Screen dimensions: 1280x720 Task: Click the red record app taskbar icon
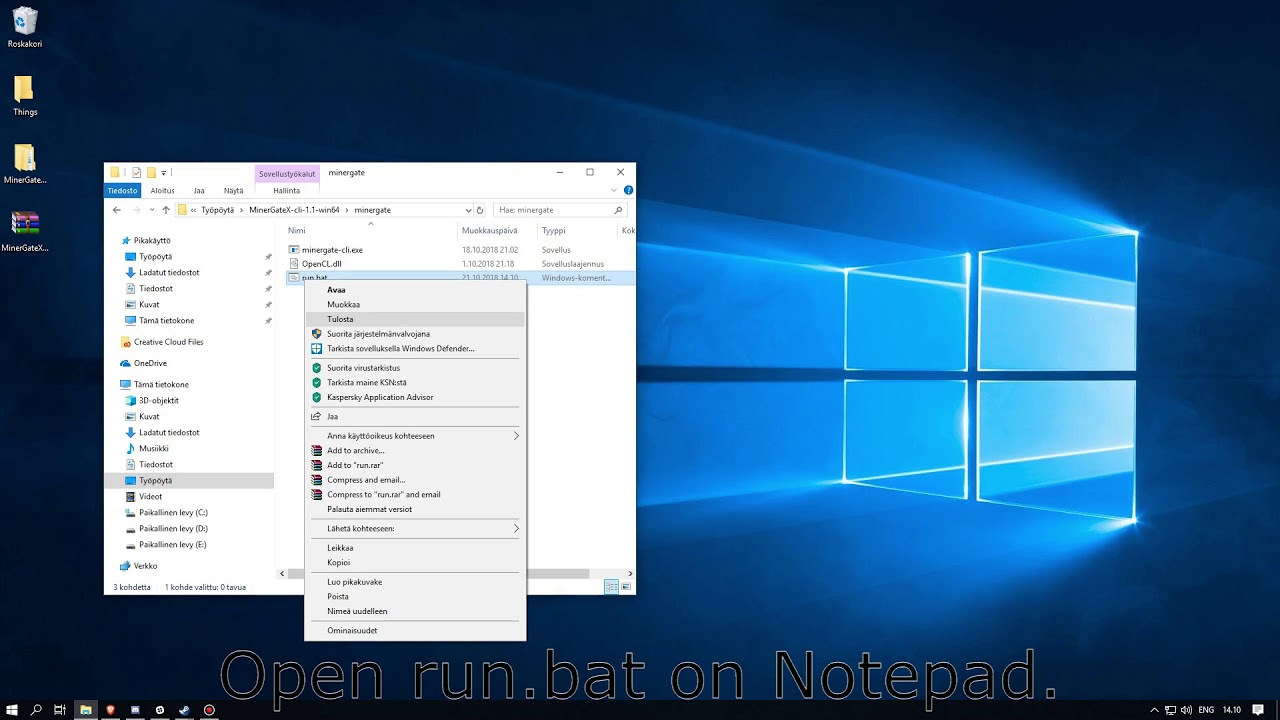209,710
